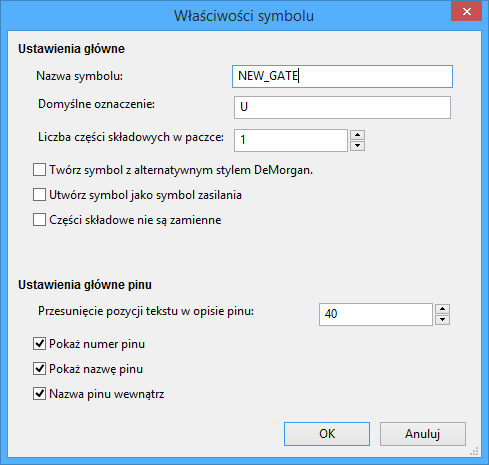Click the resize grip in the dialog corner

coord(475,451)
